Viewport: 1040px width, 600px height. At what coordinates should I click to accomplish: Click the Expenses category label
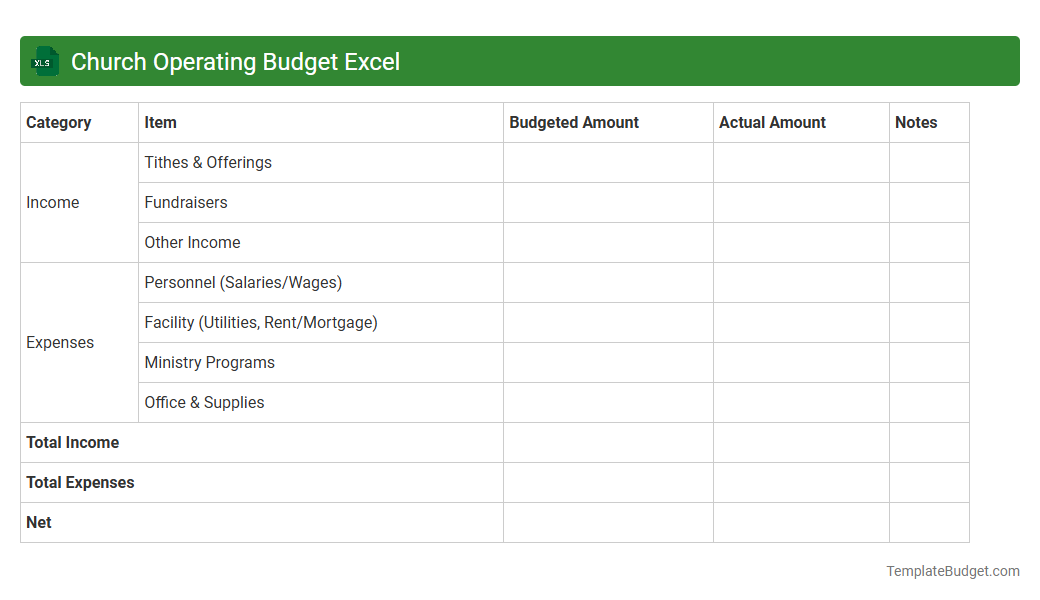pos(60,342)
